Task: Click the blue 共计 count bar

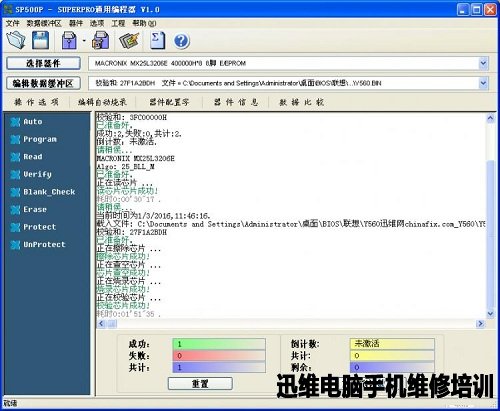Action: (x=219, y=367)
